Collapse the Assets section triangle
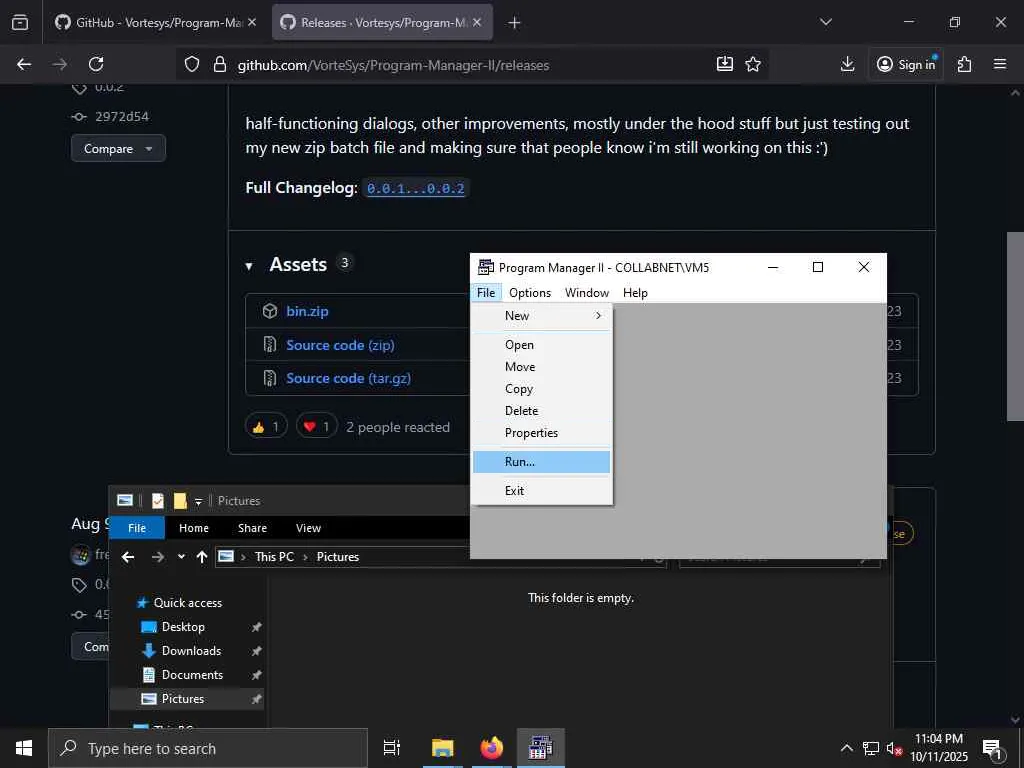1024x768 pixels. coord(249,266)
